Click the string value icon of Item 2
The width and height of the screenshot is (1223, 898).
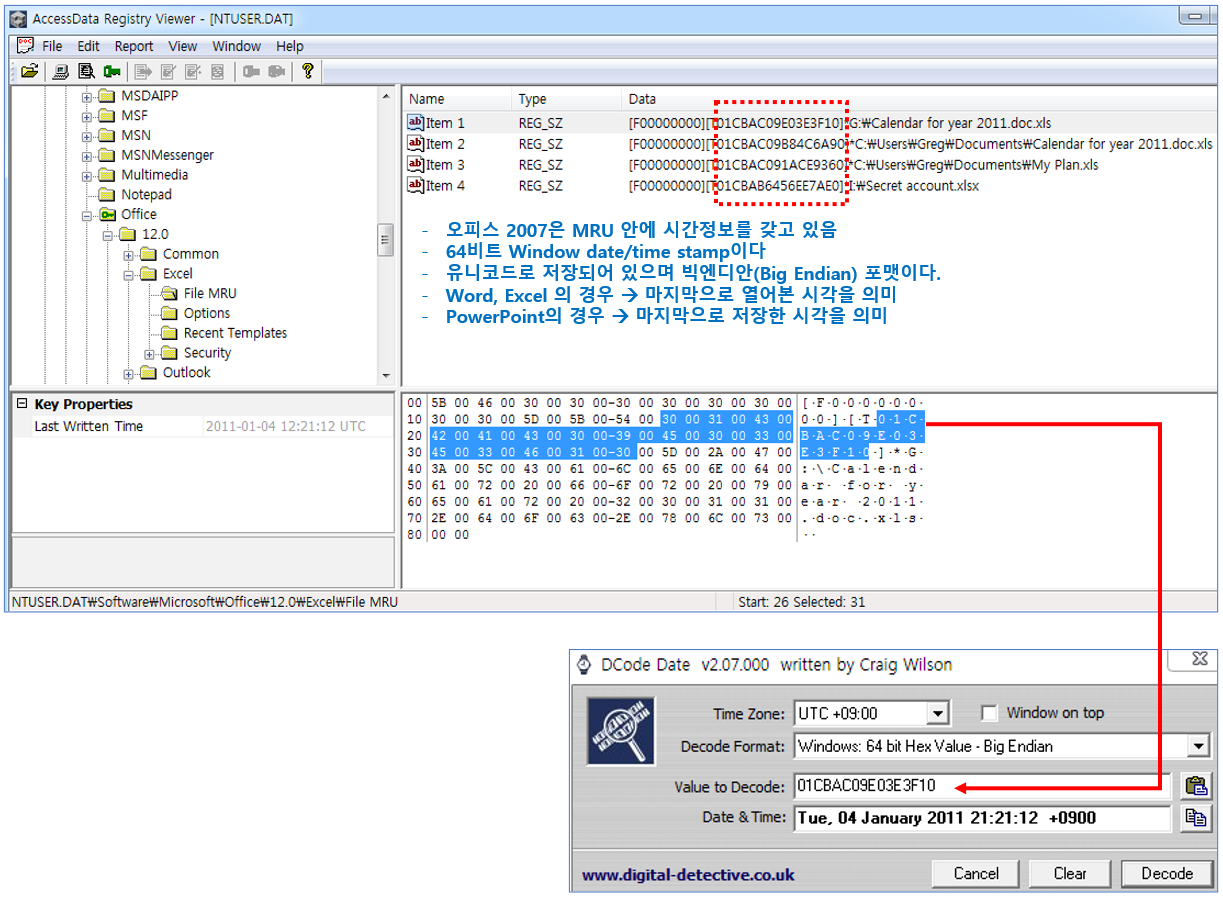[416, 144]
